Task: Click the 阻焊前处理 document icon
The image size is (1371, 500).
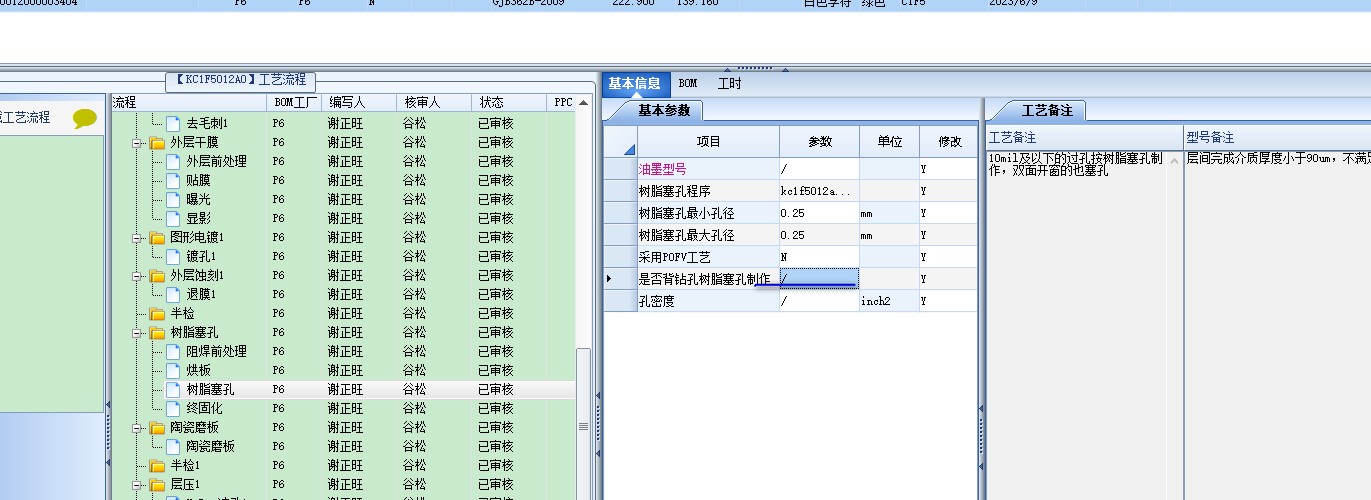Action: (173, 351)
